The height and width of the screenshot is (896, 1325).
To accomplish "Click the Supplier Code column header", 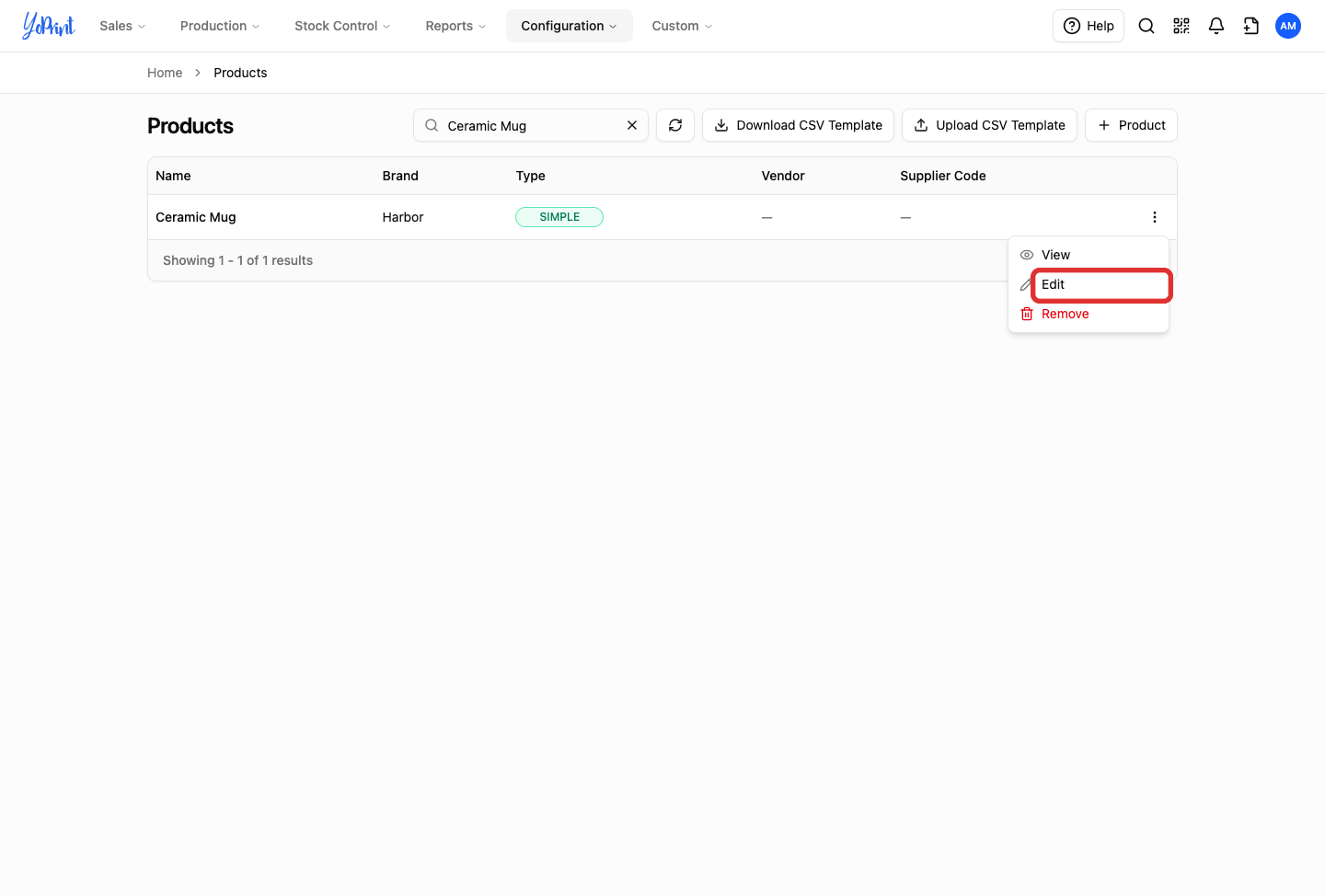I will pyautogui.click(x=943, y=176).
